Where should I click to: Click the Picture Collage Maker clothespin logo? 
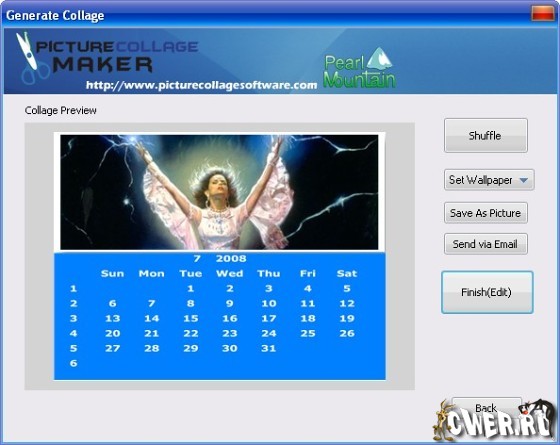[x=30, y=57]
